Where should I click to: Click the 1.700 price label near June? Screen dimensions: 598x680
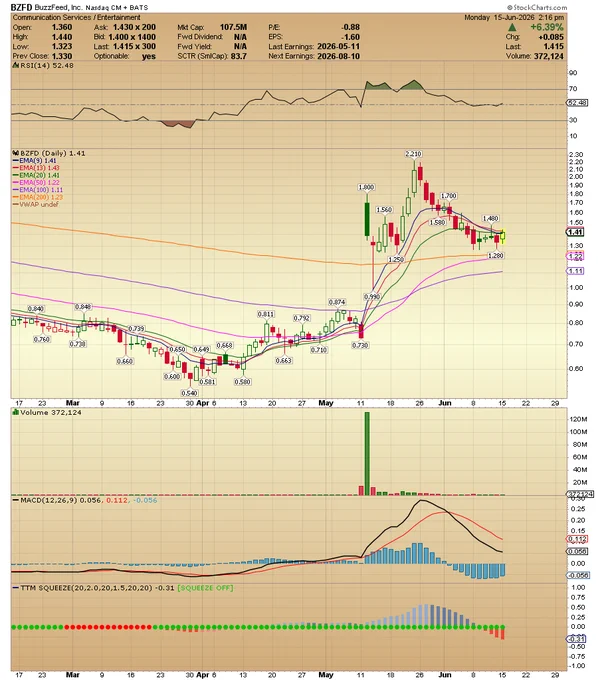pos(448,196)
